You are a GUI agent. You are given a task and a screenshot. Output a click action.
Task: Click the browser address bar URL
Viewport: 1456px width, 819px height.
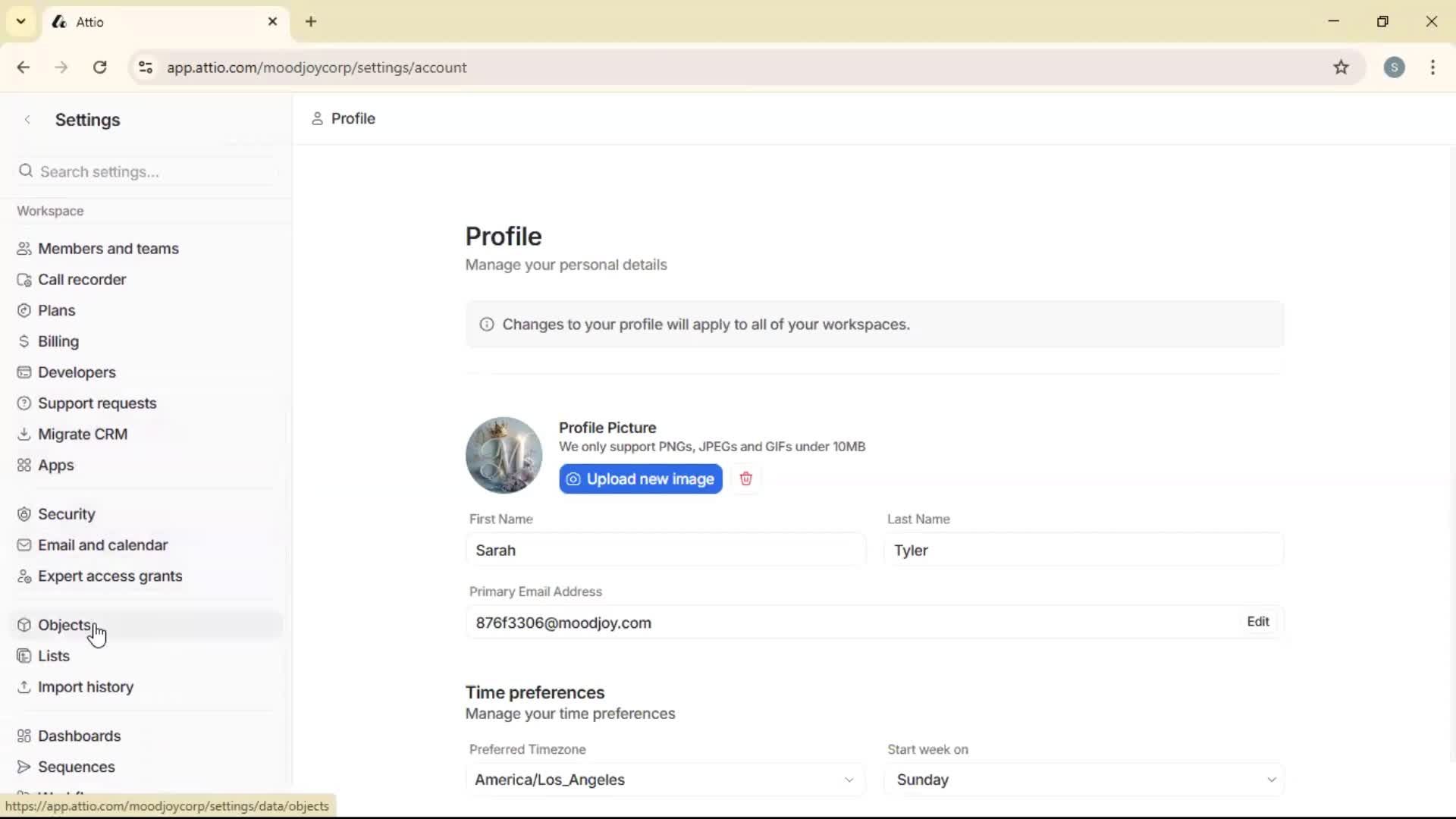coord(317,67)
